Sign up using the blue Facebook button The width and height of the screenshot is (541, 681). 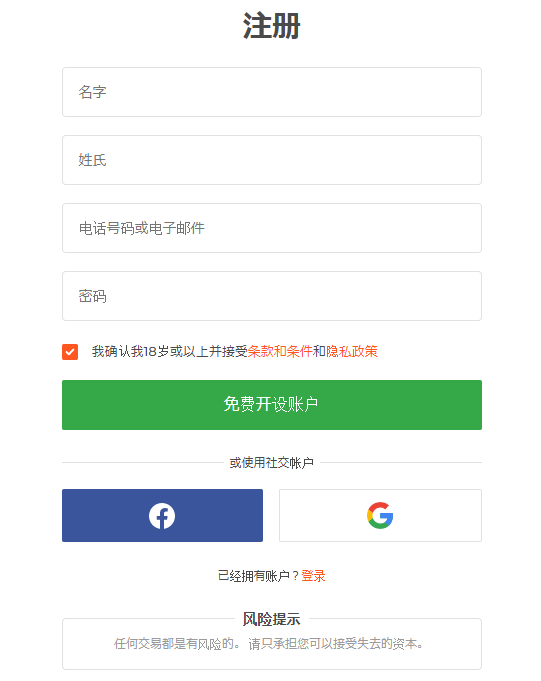pos(162,516)
